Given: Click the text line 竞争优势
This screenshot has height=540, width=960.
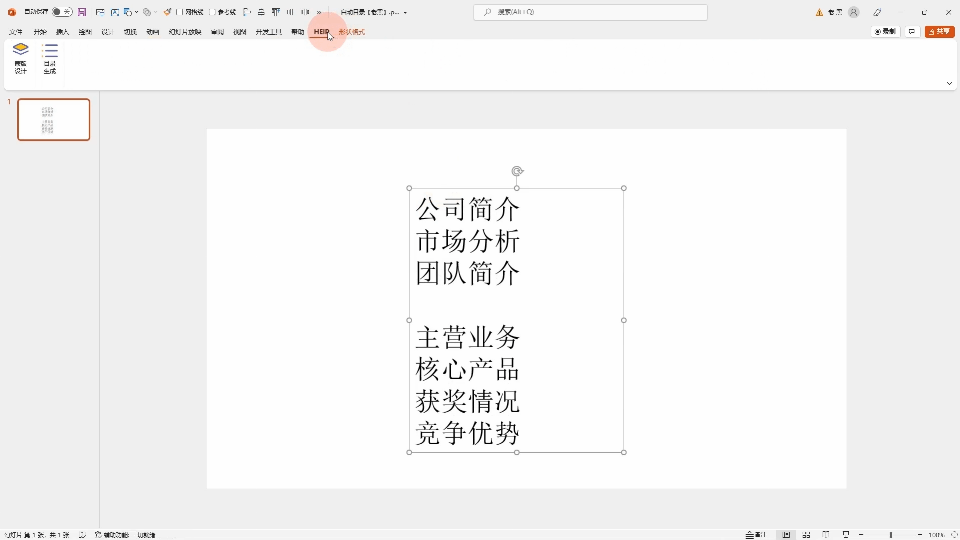Looking at the screenshot, I should point(468,433).
